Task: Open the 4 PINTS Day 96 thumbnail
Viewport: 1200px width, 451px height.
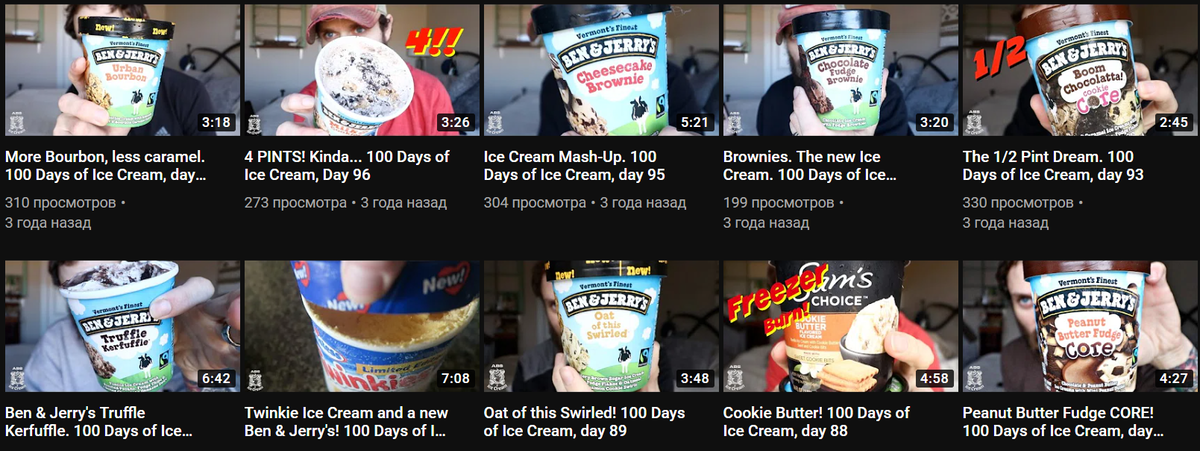Action: [x=362, y=70]
